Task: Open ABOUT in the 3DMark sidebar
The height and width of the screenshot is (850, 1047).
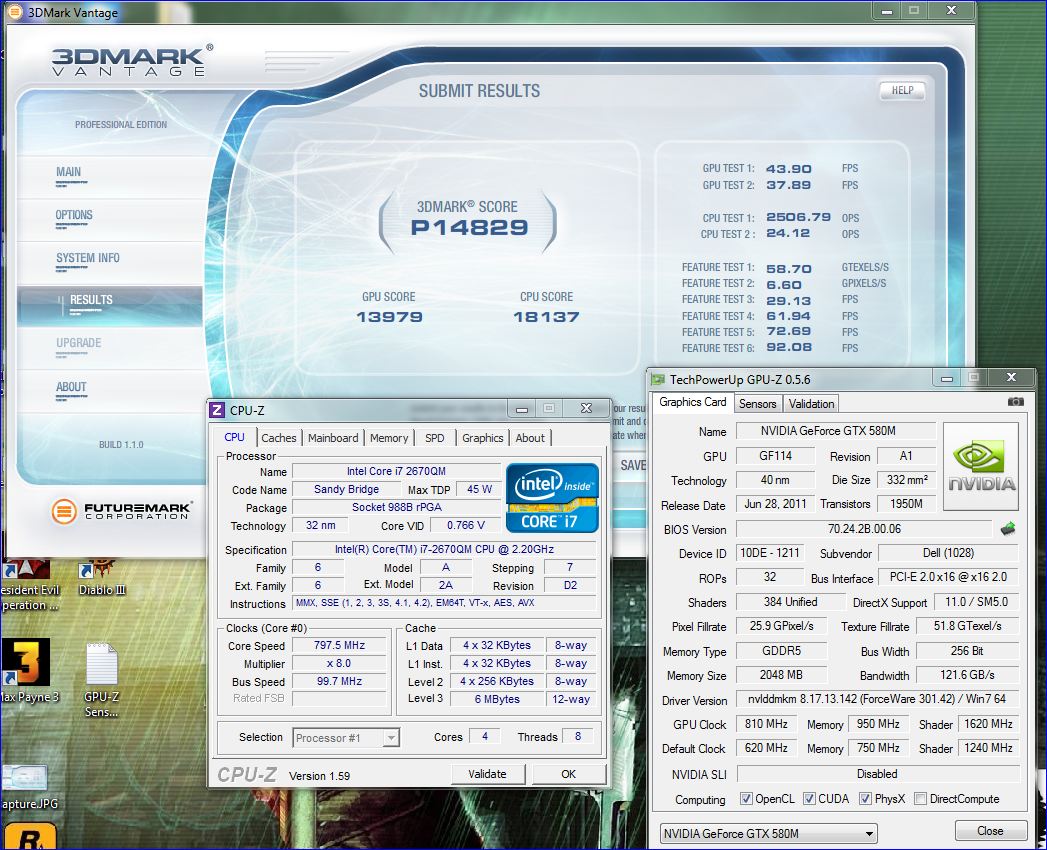Action: coord(71,387)
